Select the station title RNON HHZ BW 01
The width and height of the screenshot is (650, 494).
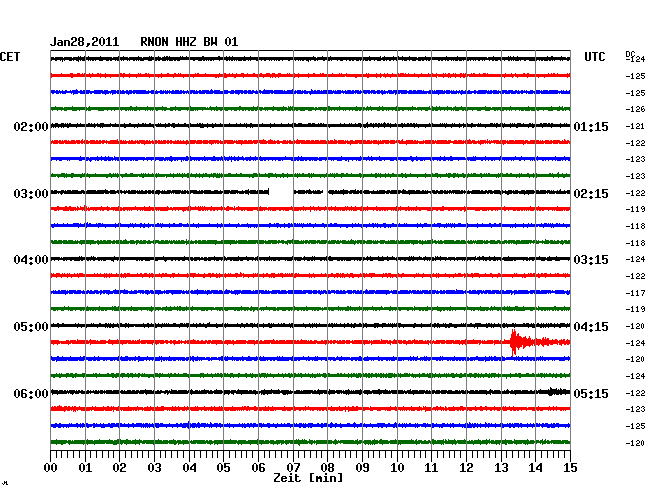pyautogui.click(x=189, y=42)
